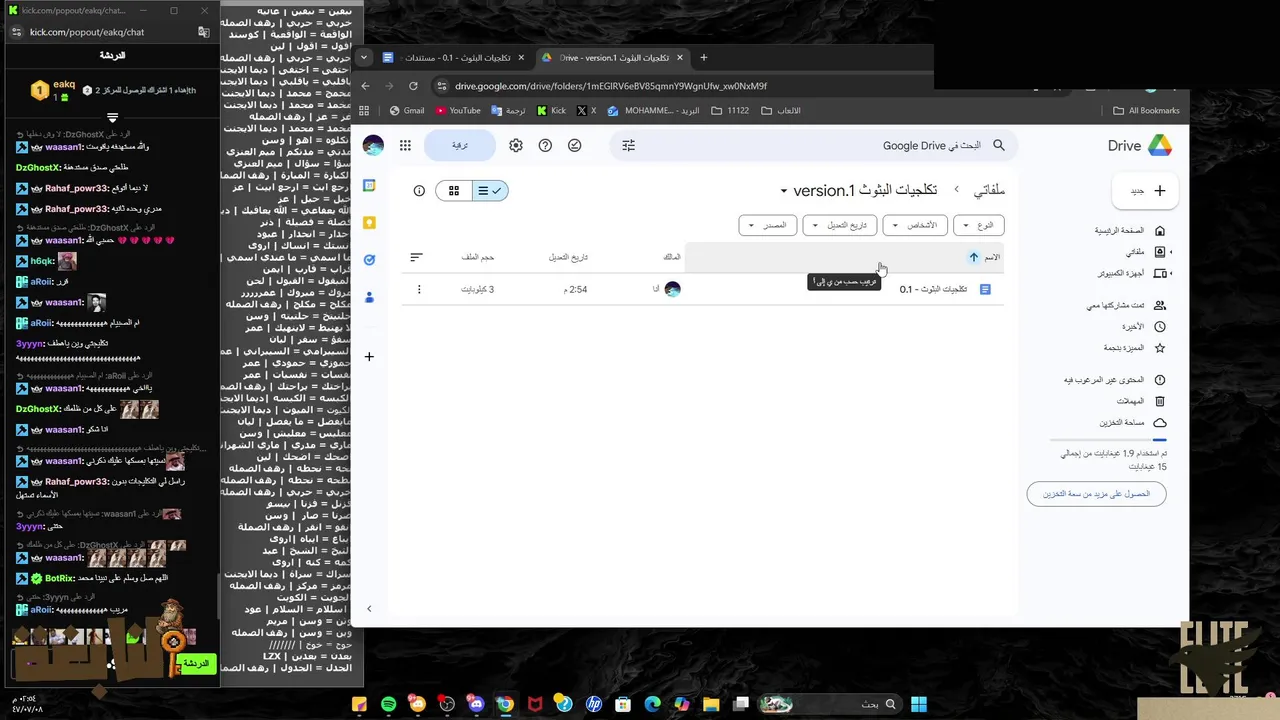Viewport: 1280px width, 720px height.
Task: Open the Google account avatar in Drive
Action: [x=373, y=145]
